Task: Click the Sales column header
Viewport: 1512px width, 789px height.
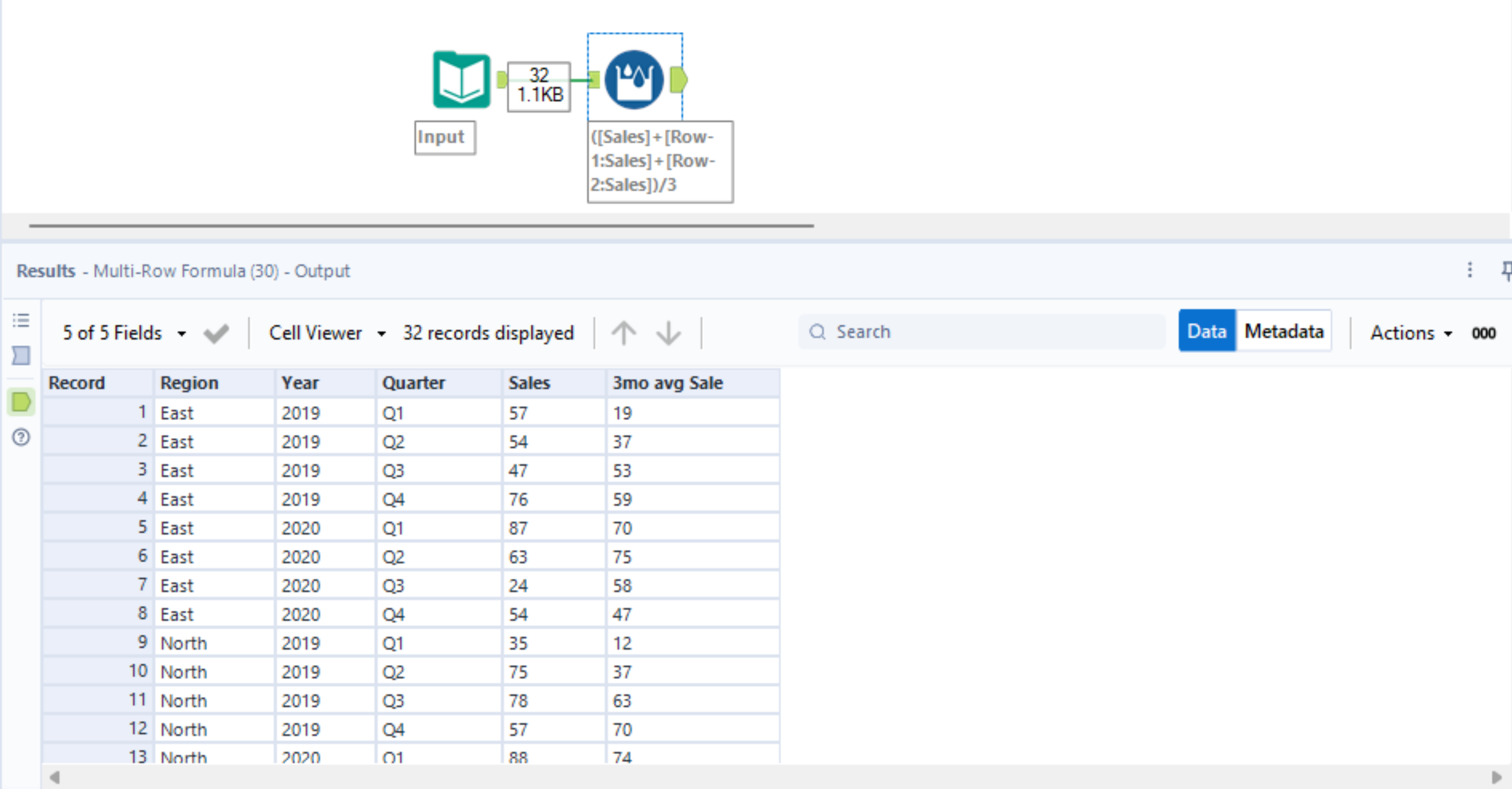Action: point(529,383)
